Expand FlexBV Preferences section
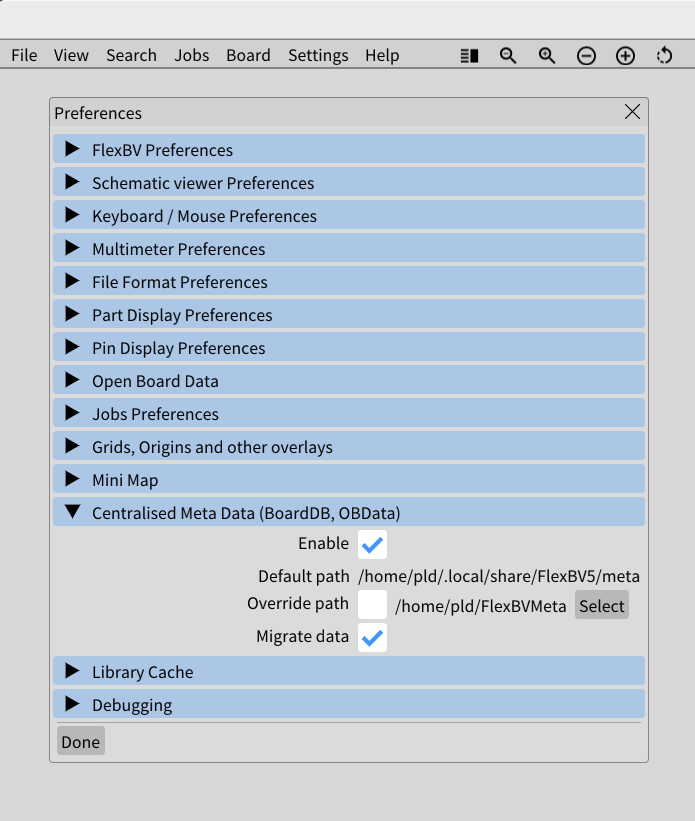The image size is (695, 821). [x=349, y=149]
